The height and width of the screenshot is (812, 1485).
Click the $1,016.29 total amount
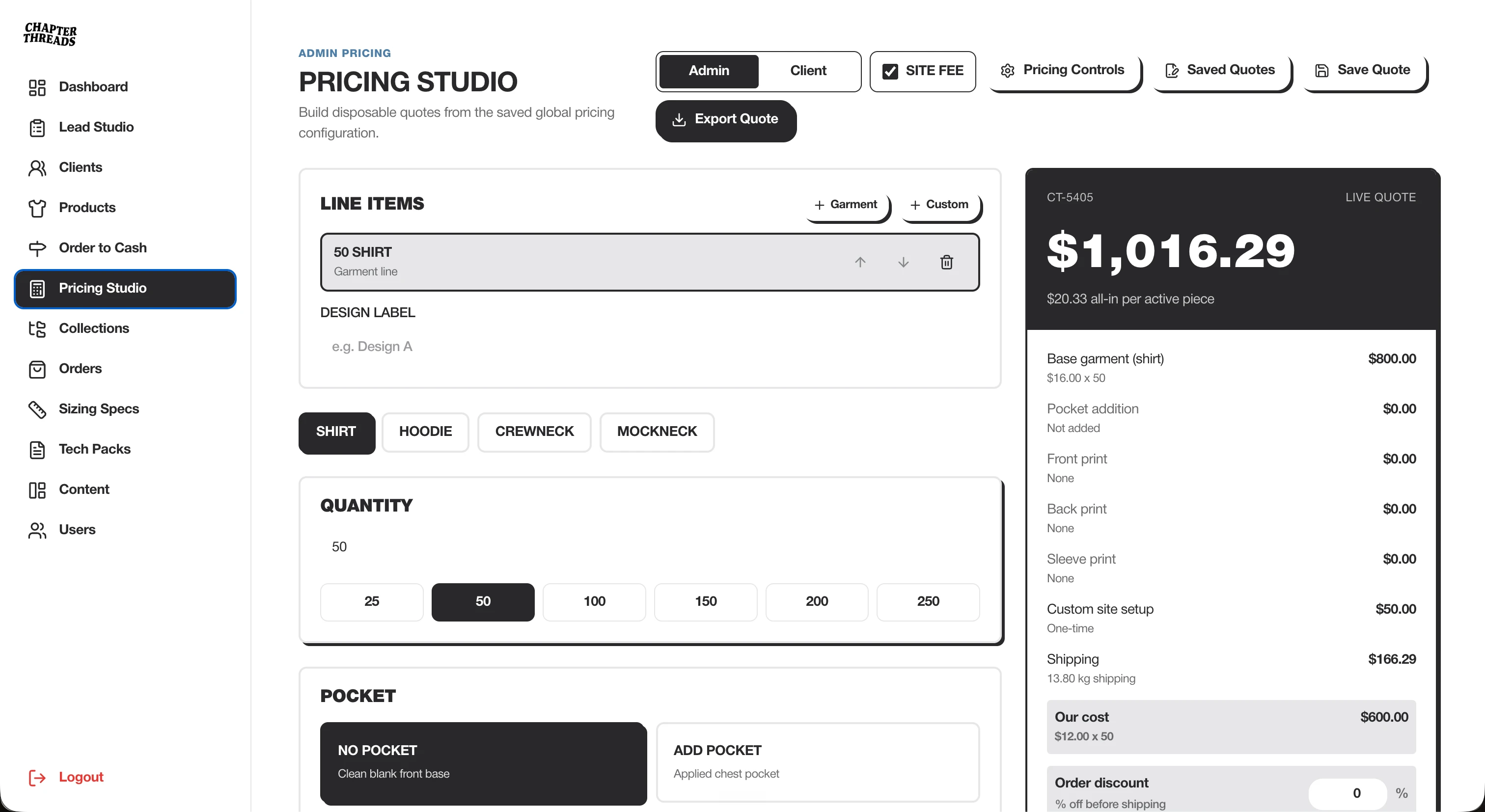tap(1171, 252)
